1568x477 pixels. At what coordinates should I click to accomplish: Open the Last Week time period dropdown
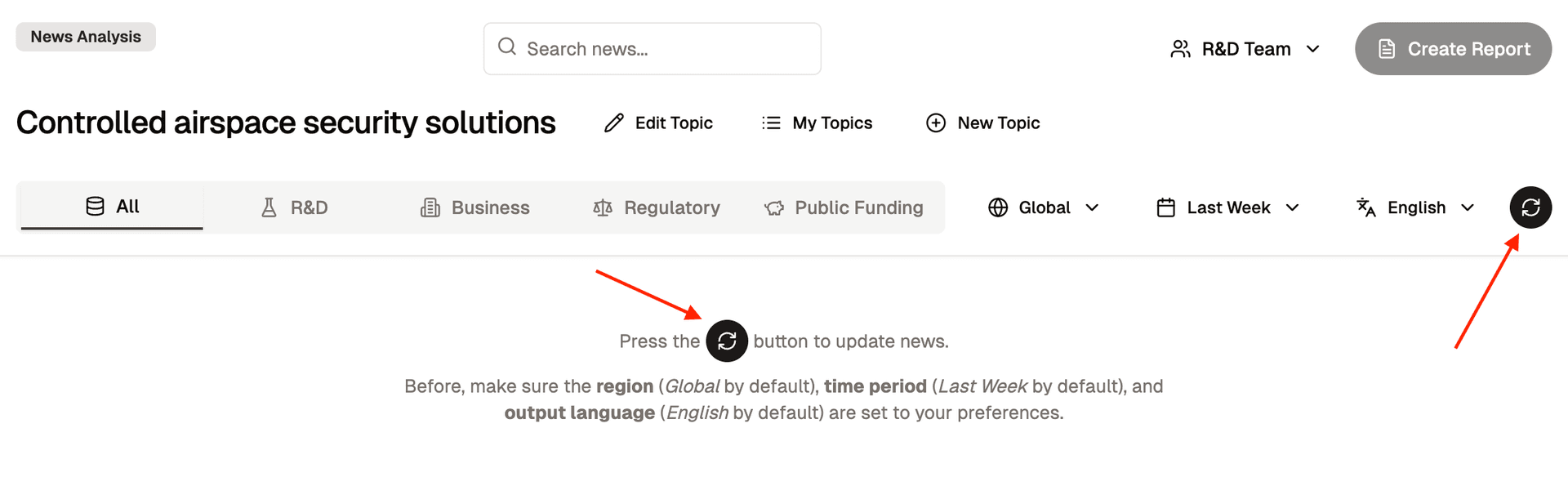point(1228,207)
